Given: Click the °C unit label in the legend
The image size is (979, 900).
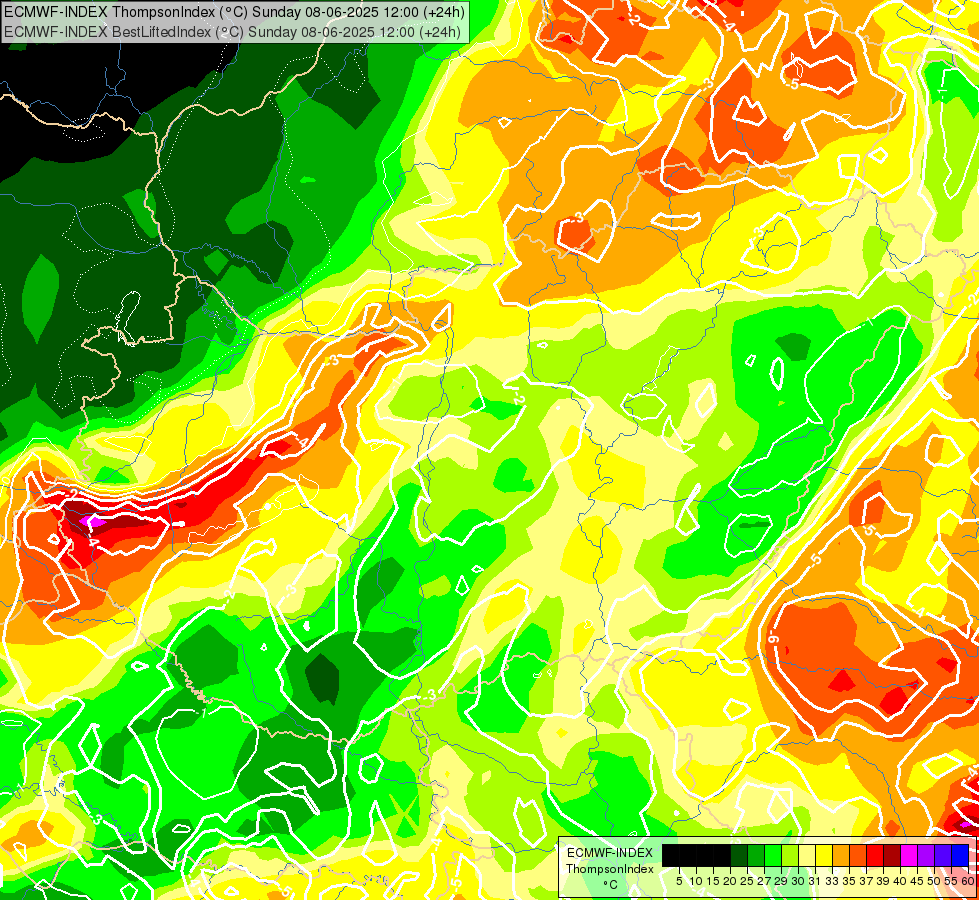Looking at the screenshot, I should pos(611,885).
